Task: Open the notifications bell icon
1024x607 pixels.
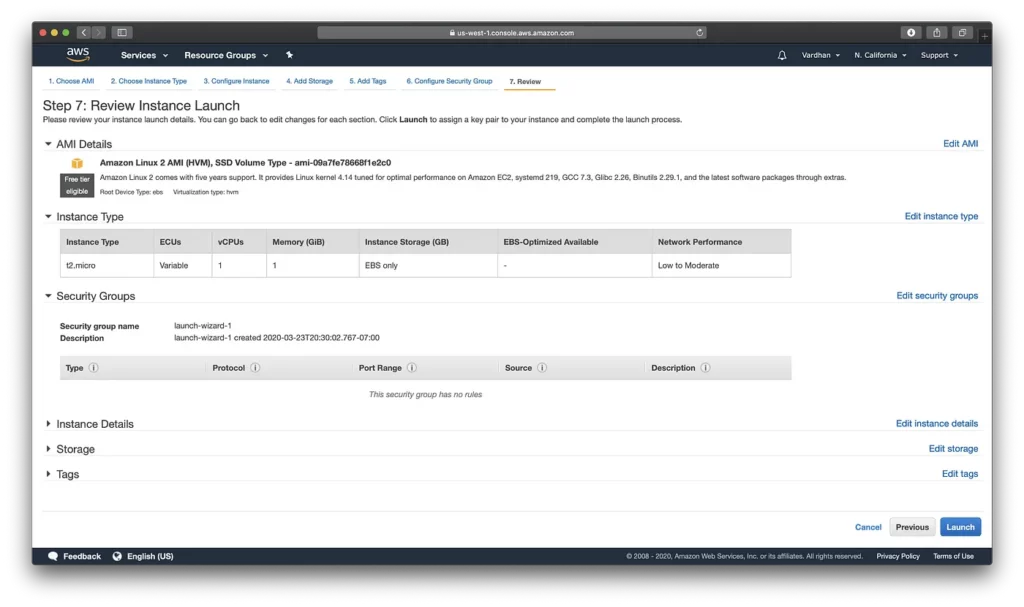Action: pyautogui.click(x=782, y=56)
